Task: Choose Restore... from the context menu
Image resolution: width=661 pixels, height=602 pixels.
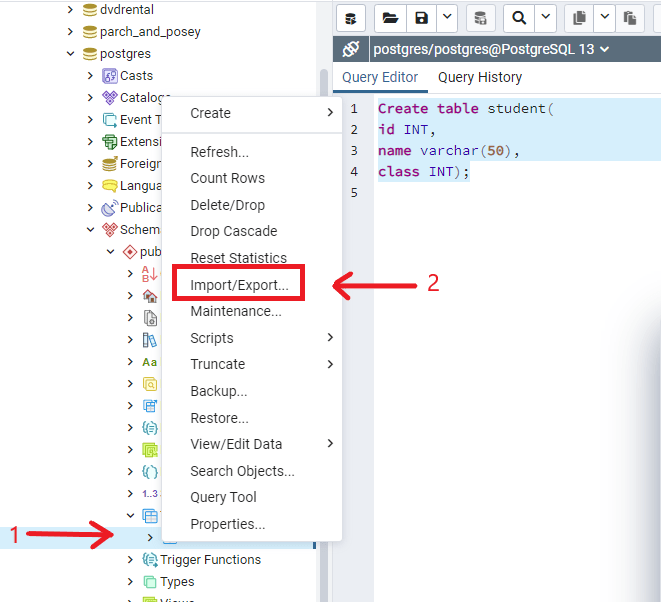Action: 252,418
